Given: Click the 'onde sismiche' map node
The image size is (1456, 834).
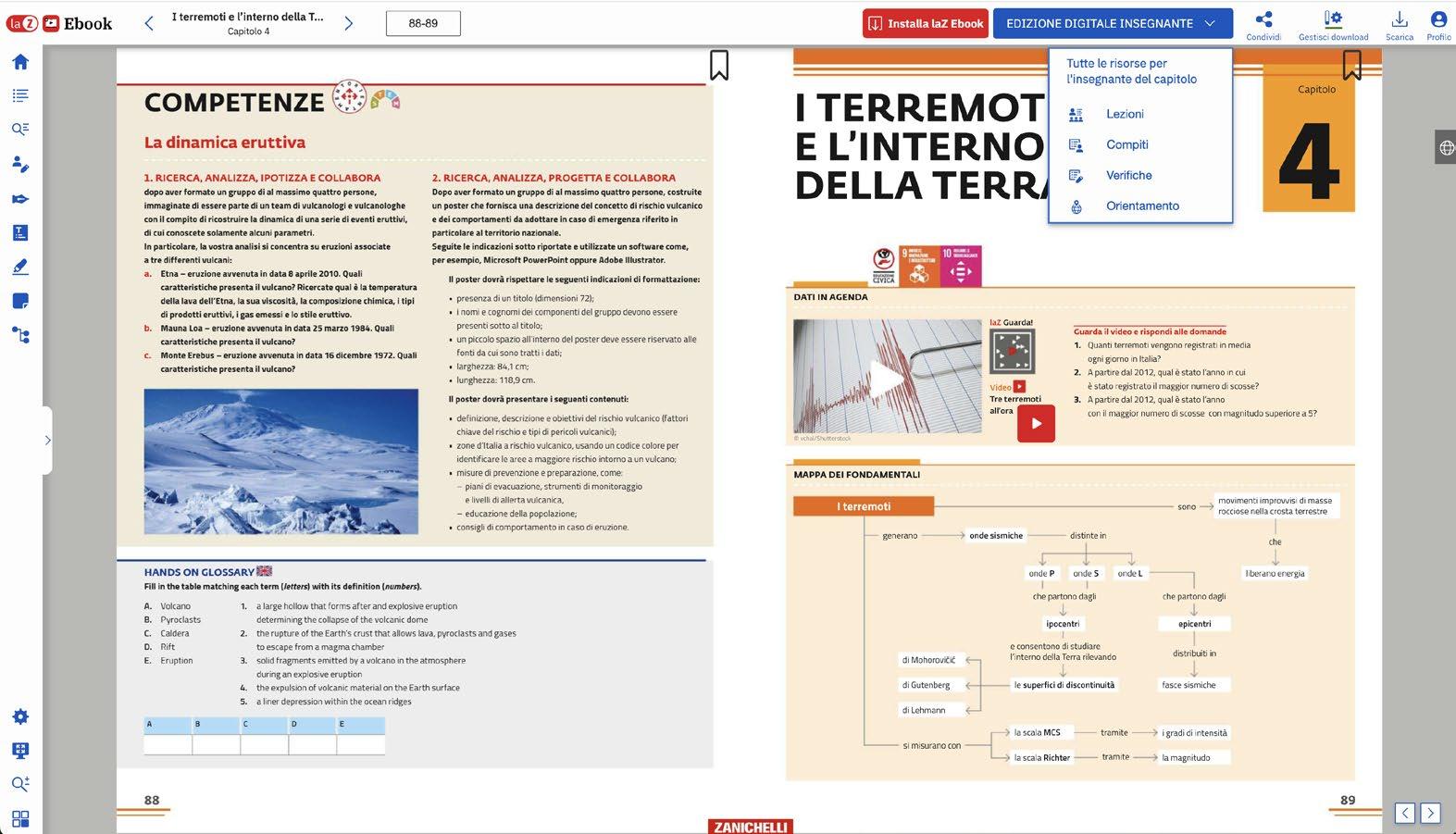Looking at the screenshot, I should click(x=996, y=535).
